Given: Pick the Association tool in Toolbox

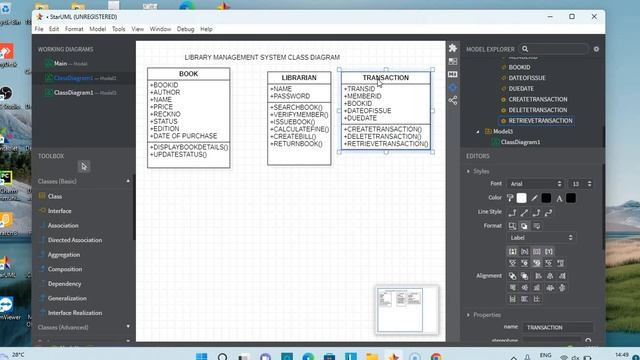Looking at the screenshot, I should pos(63,225).
